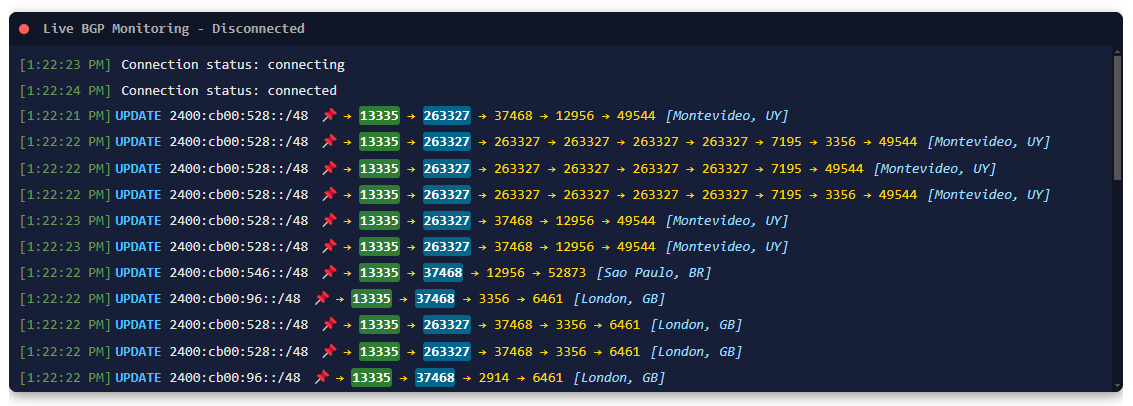1133x406 pixels.
Task: Click 49544 in the 1:22:21 PM row
Action: coord(637,116)
